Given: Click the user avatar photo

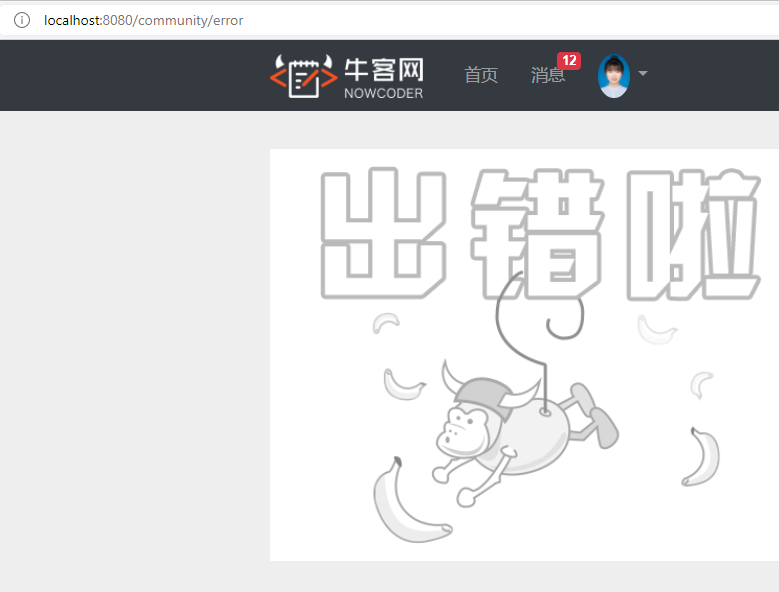Looking at the screenshot, I should 614,75.
